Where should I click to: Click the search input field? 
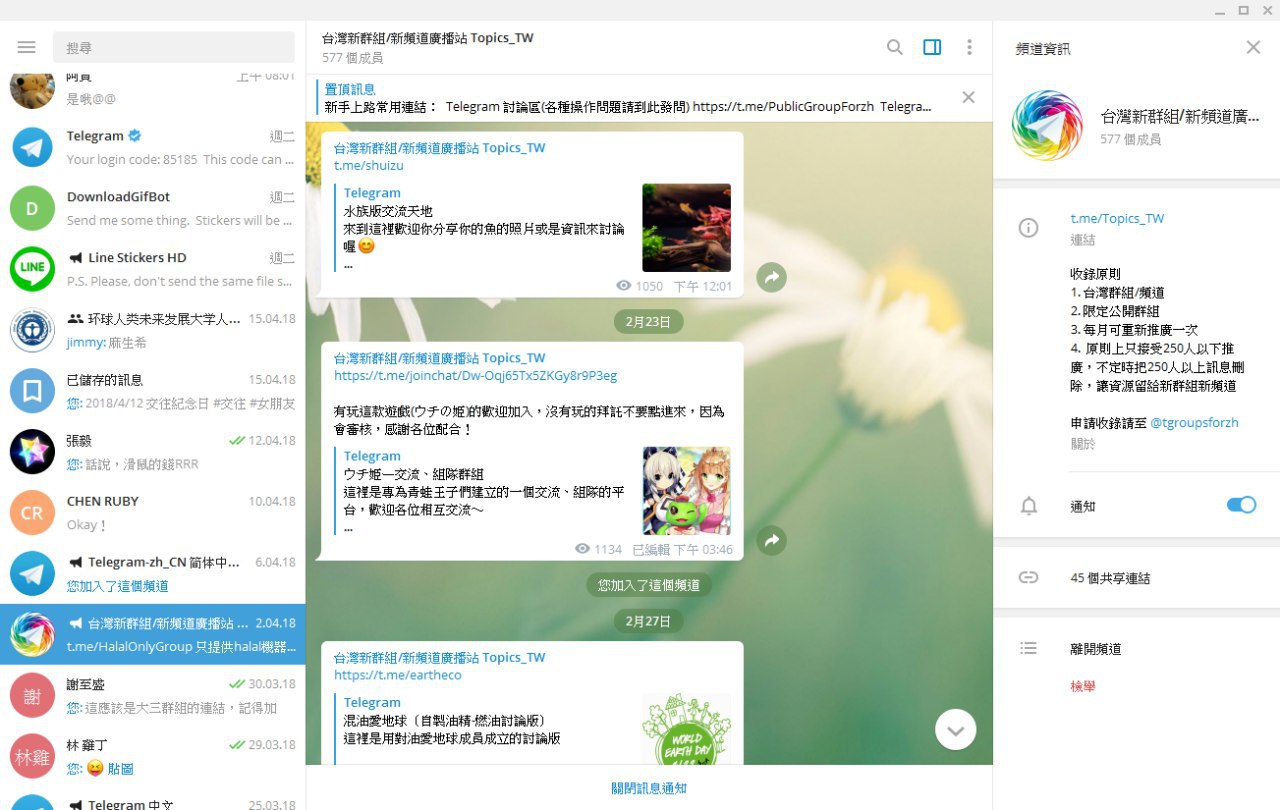tap(175, 47)
